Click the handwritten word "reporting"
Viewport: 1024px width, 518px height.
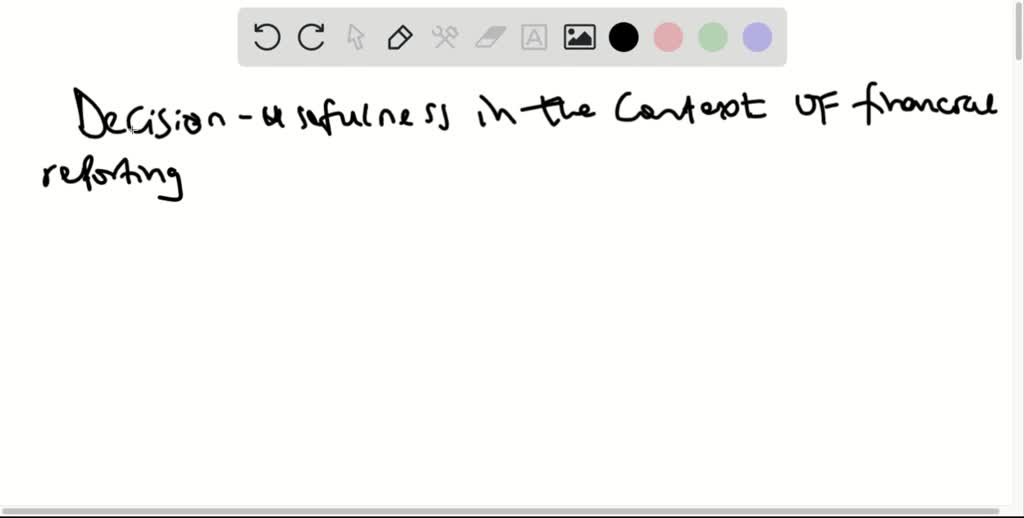(x=112, y=178)
